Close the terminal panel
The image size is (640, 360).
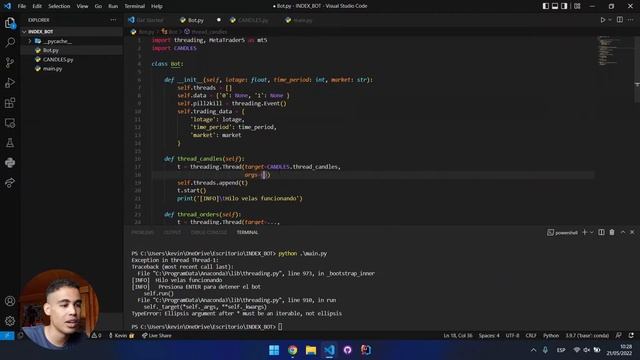(x=632, y=232)
